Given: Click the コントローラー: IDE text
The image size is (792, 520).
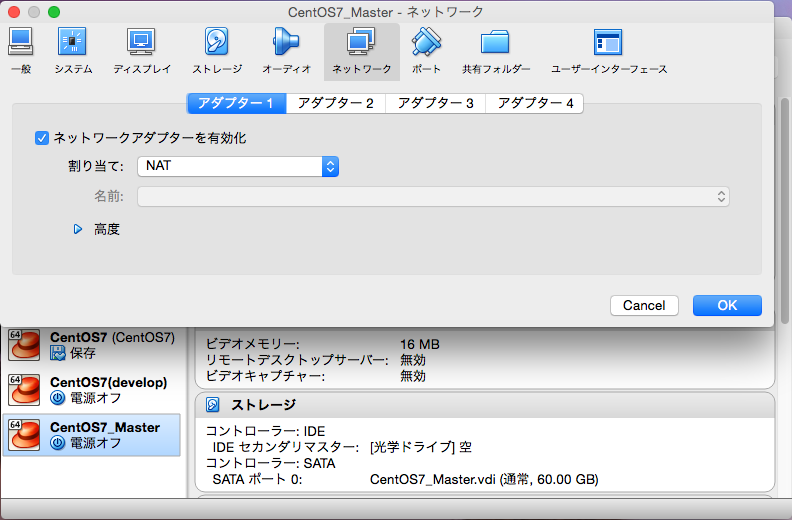Looking at the screenshot, I should click(x=265, y=431).
